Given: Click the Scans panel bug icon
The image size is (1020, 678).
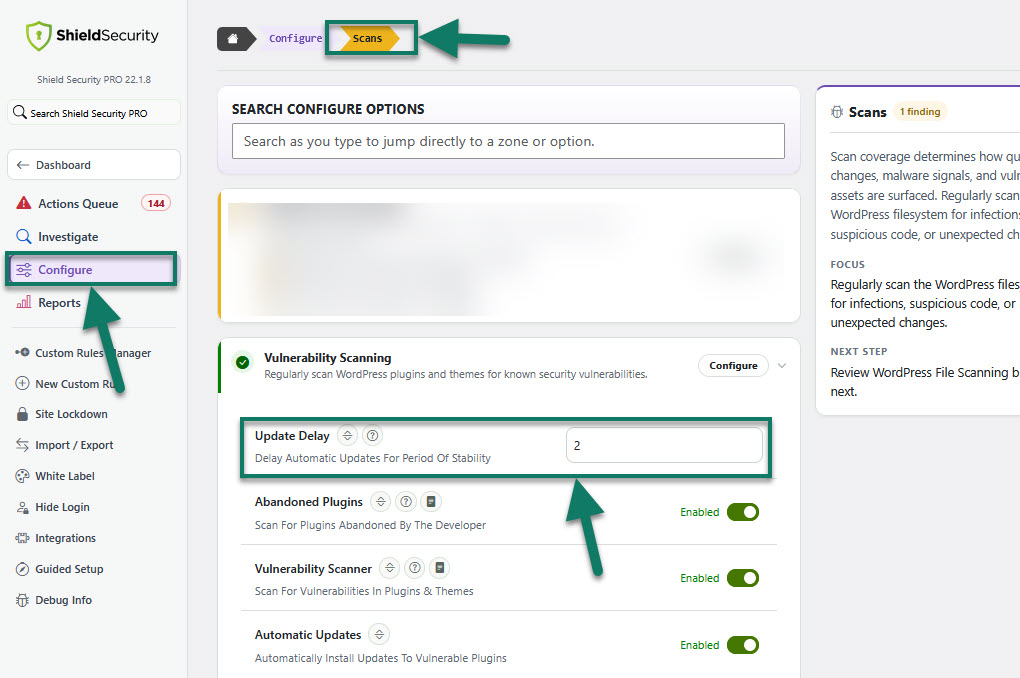Looking at the screenshot, I should [837, 112].
